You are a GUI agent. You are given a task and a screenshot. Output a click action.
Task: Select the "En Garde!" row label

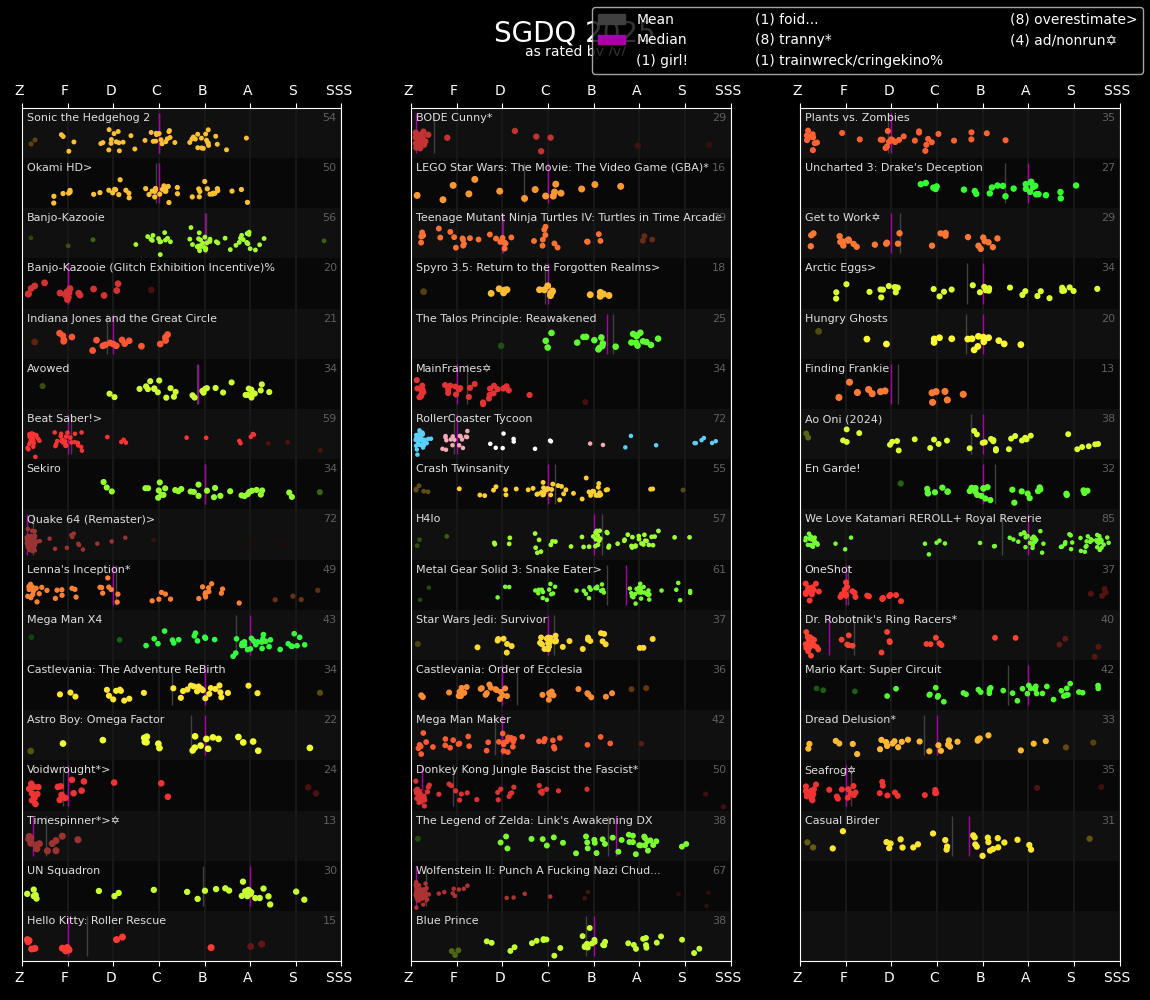pyautogui.click(x=832, y=468)
